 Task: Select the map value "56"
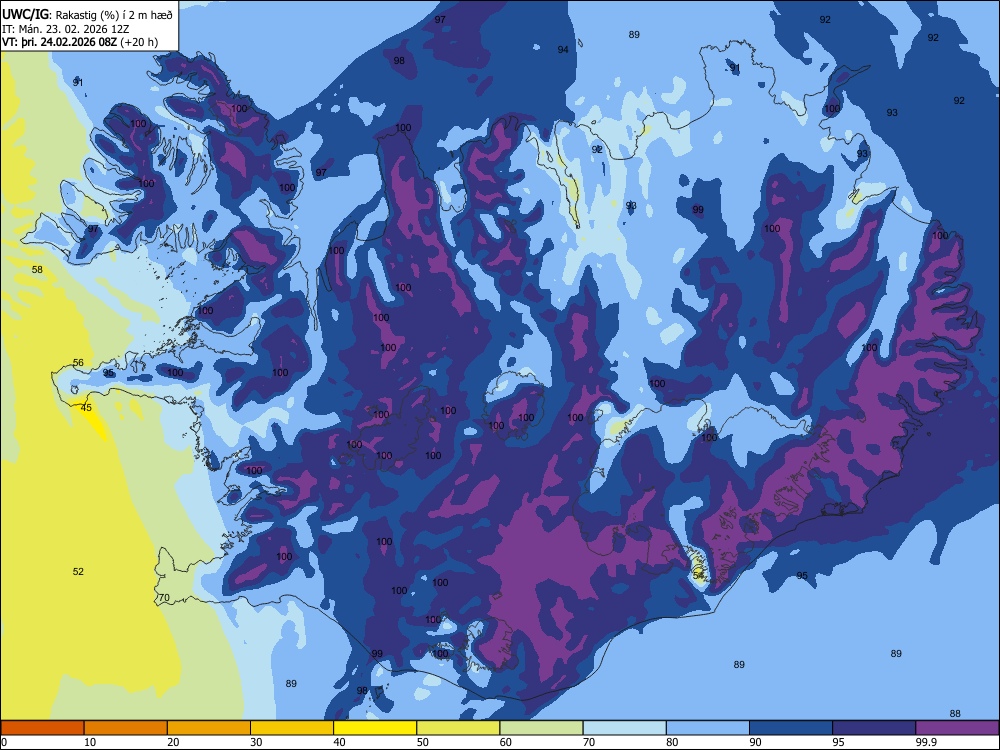pos(78,362)
